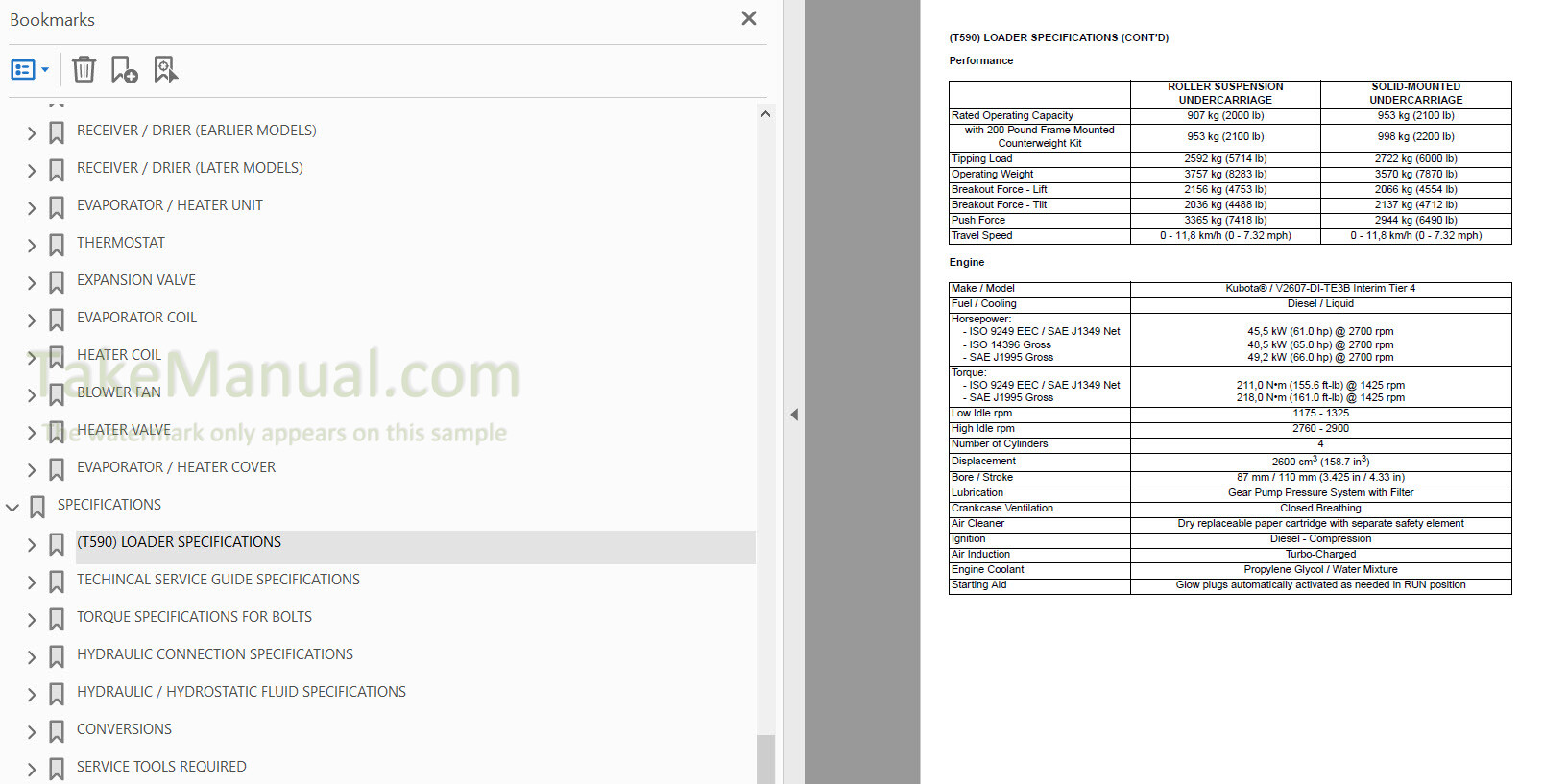
Task: Go to the BLOWER FAN bookmark
Action: coord(118,392)
